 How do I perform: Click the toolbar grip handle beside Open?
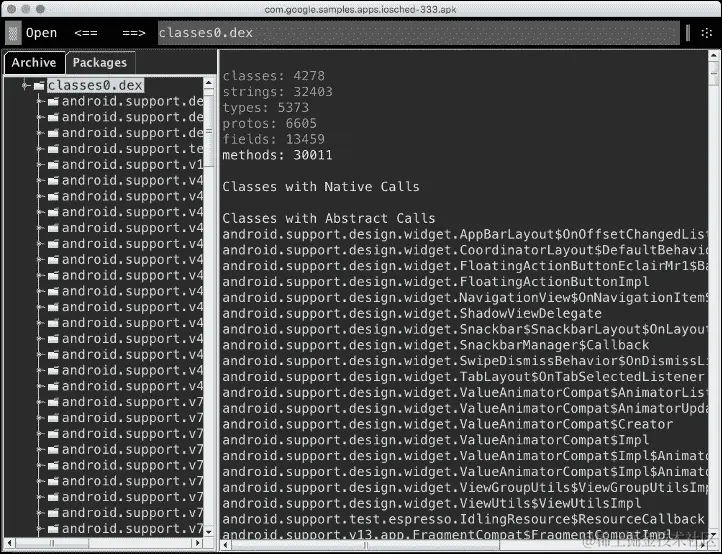coord(13,33)
